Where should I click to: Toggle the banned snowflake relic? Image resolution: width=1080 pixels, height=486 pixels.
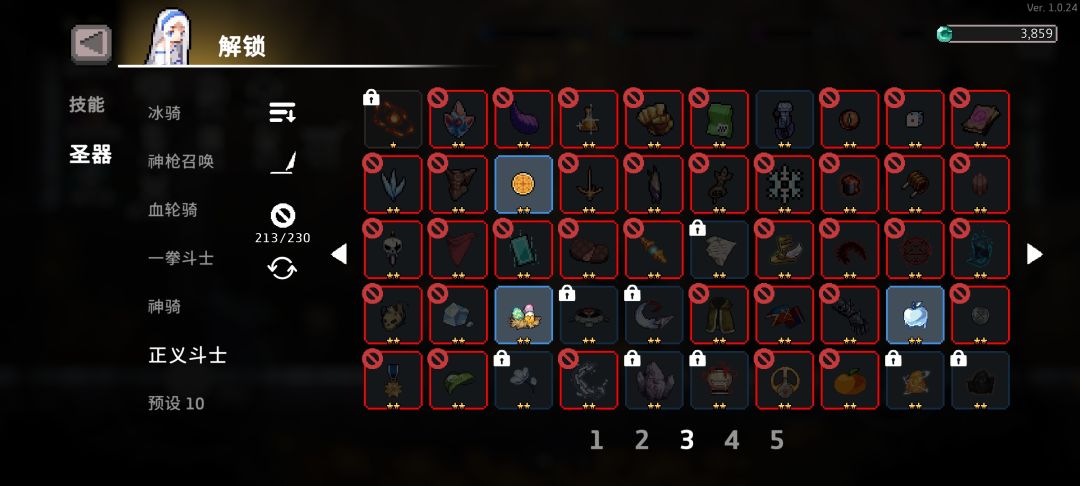785,184
